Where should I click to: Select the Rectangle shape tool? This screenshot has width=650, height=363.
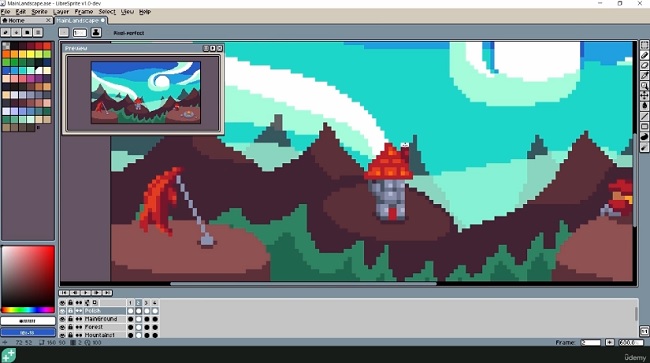click(644, 127)
